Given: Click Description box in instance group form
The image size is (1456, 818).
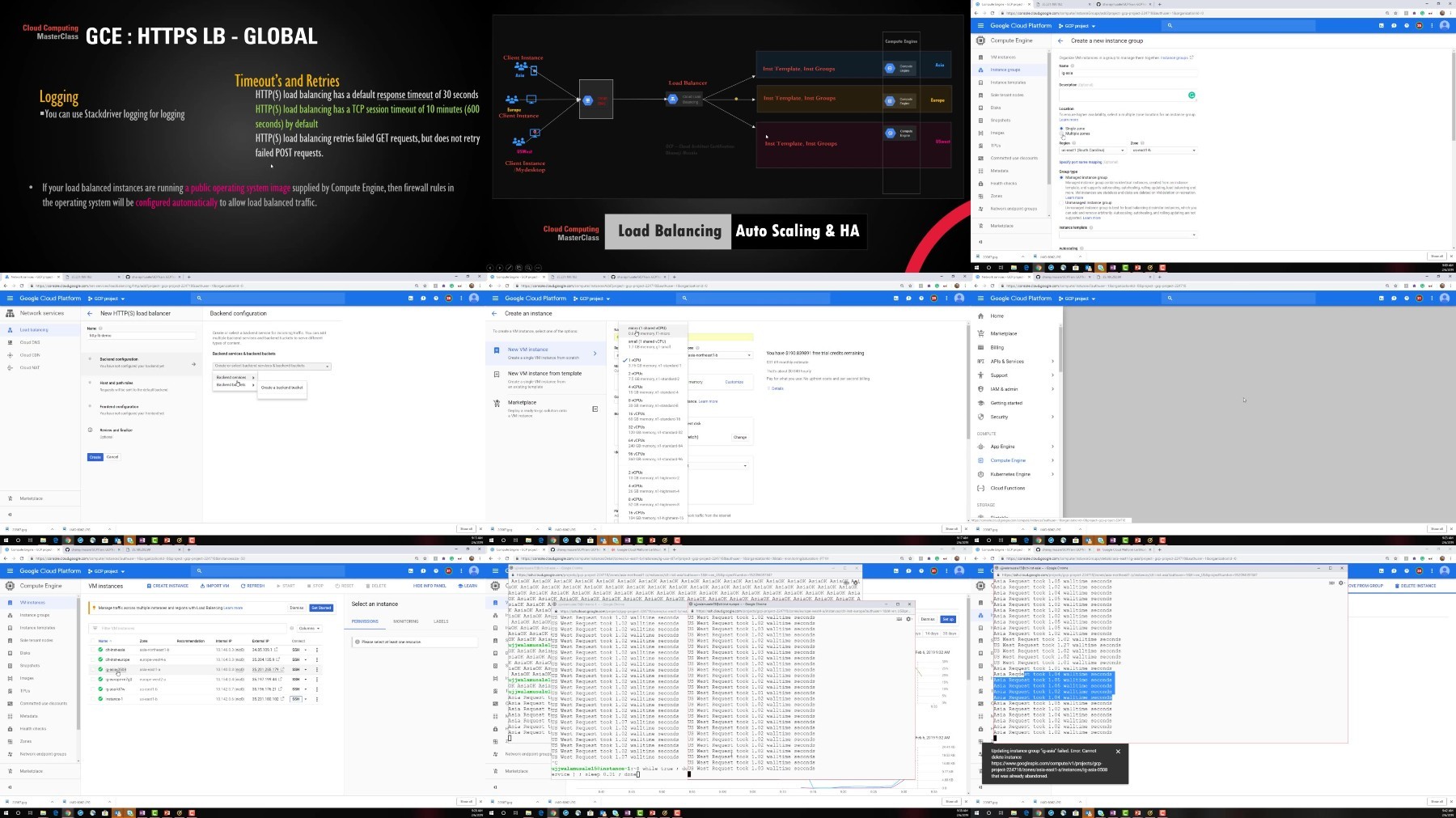Looking at the screenshot, I should point(1128,95).
